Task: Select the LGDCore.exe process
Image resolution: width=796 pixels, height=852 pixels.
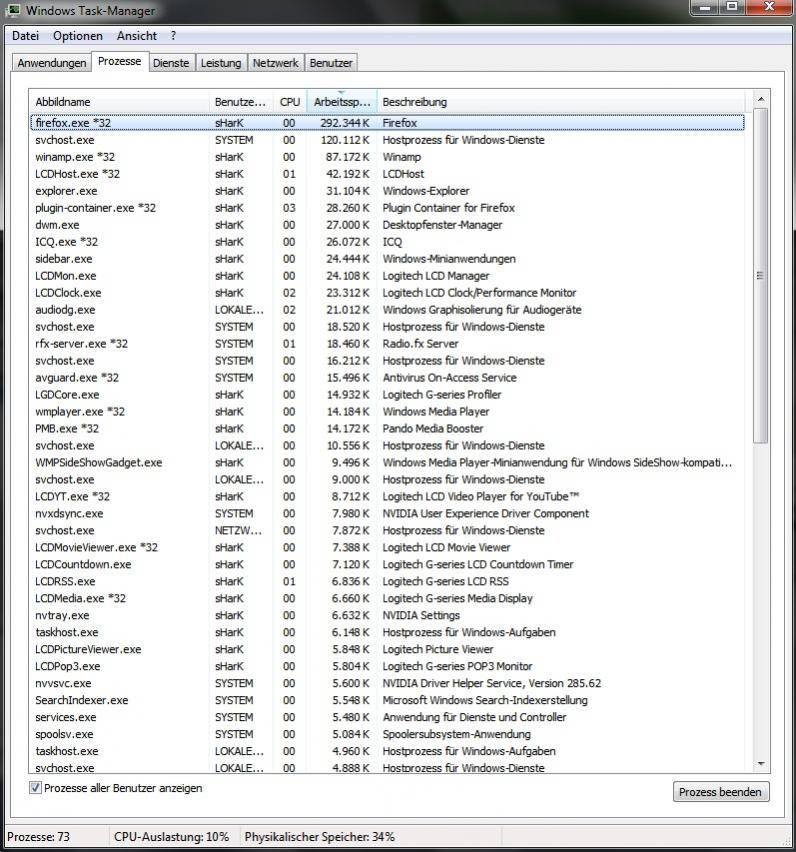Action: 387,394
